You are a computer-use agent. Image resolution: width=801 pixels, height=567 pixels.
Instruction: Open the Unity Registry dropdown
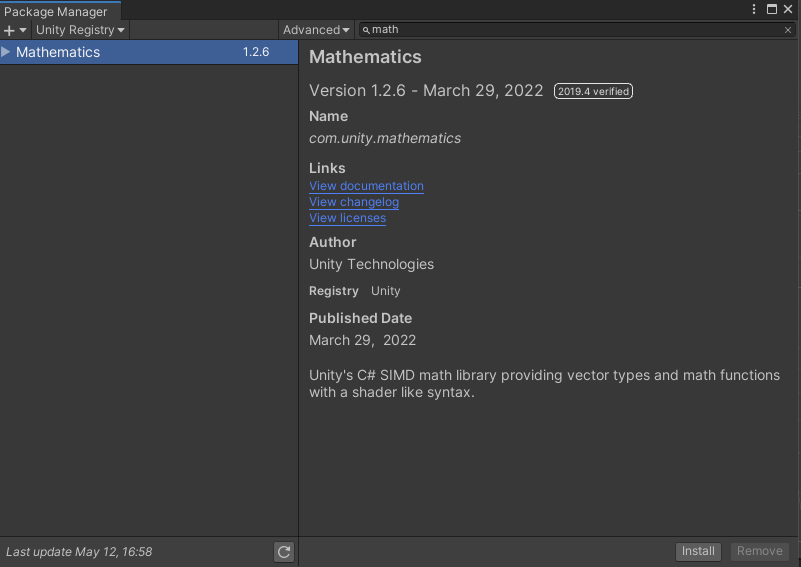(80, 30)
